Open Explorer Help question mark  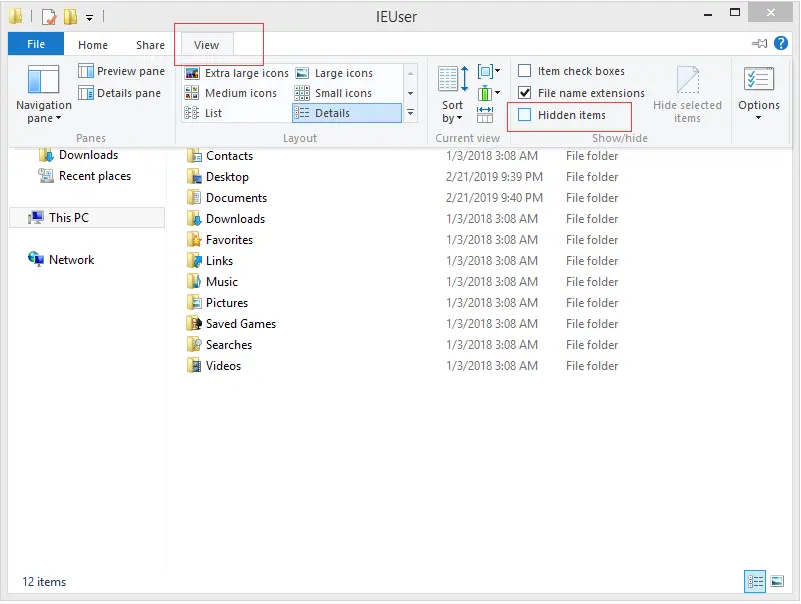coord(781,43)
